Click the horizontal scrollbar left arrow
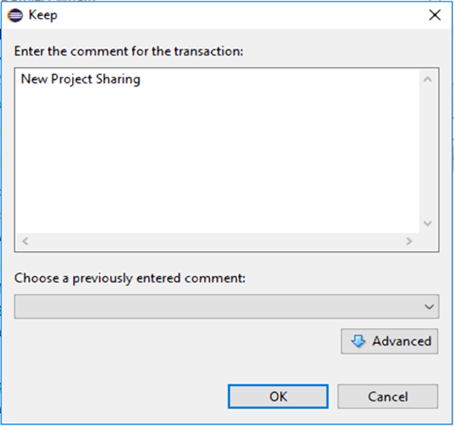The width and height of the screenshot is (454, 426). click(25, 241)
